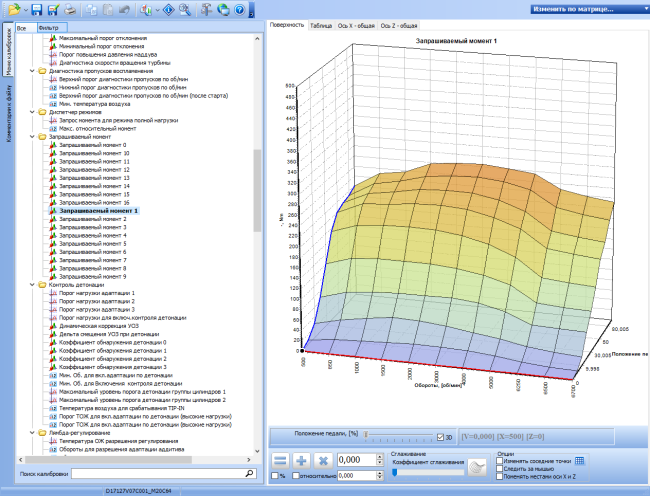Click the surface smoothing apply button
The width and height of the screenshot is (650, 496).
click(477, 467)
